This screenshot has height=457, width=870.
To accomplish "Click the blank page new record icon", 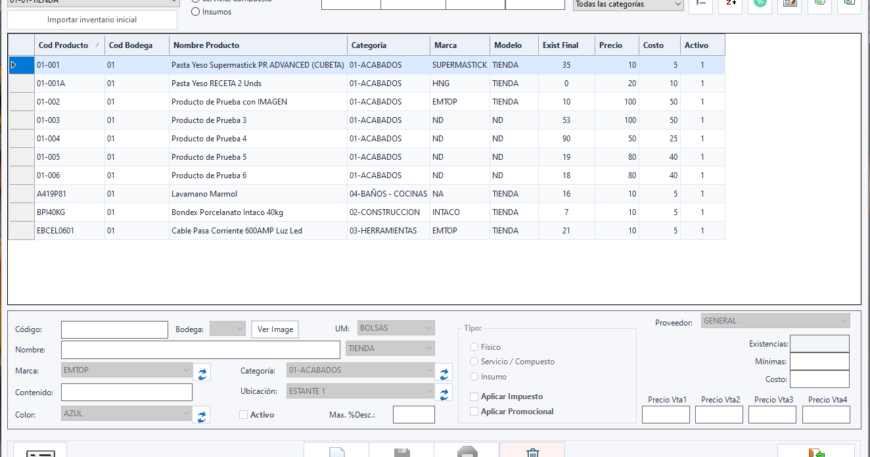I will pos(336,451).
